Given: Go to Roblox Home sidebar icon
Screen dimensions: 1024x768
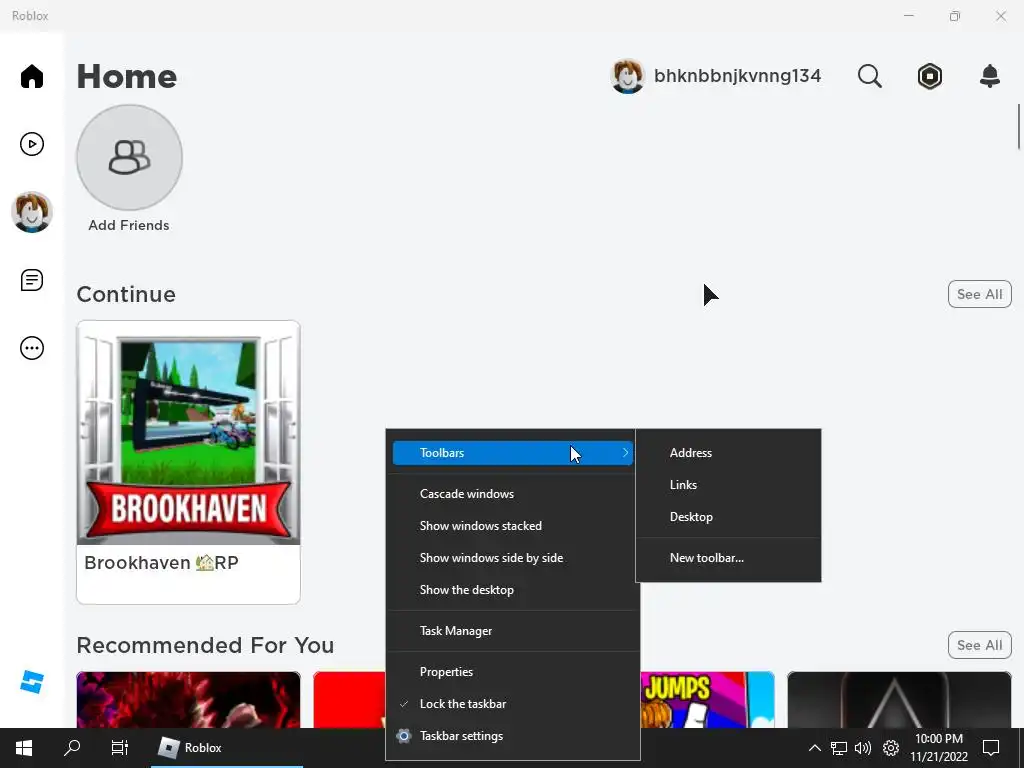Looking at the screenshot, I should pos(31,76).
